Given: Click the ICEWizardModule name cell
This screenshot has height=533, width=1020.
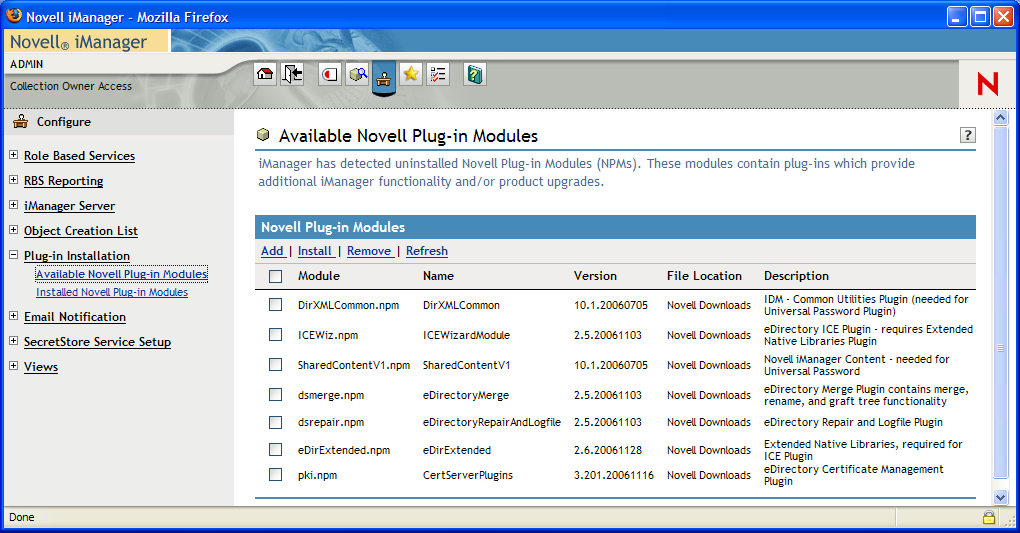Looking at the screenshot, I should tap(466, 335).
